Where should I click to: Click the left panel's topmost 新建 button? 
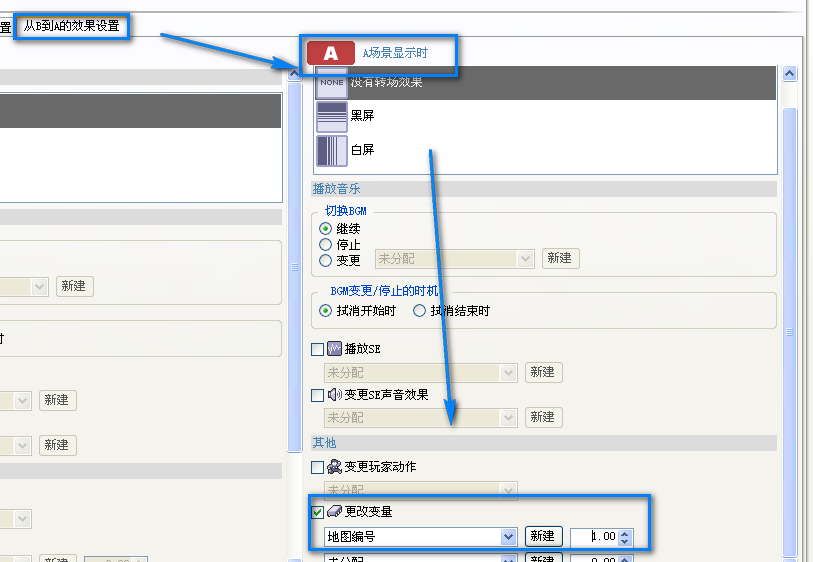pyautogui.click(x=75, y=286)
